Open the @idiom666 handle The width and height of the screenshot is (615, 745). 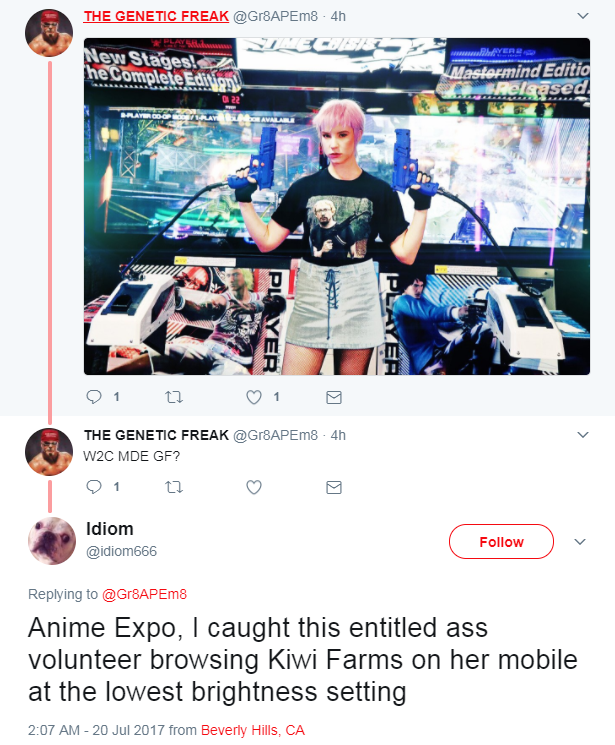click(x=121, y=551)
